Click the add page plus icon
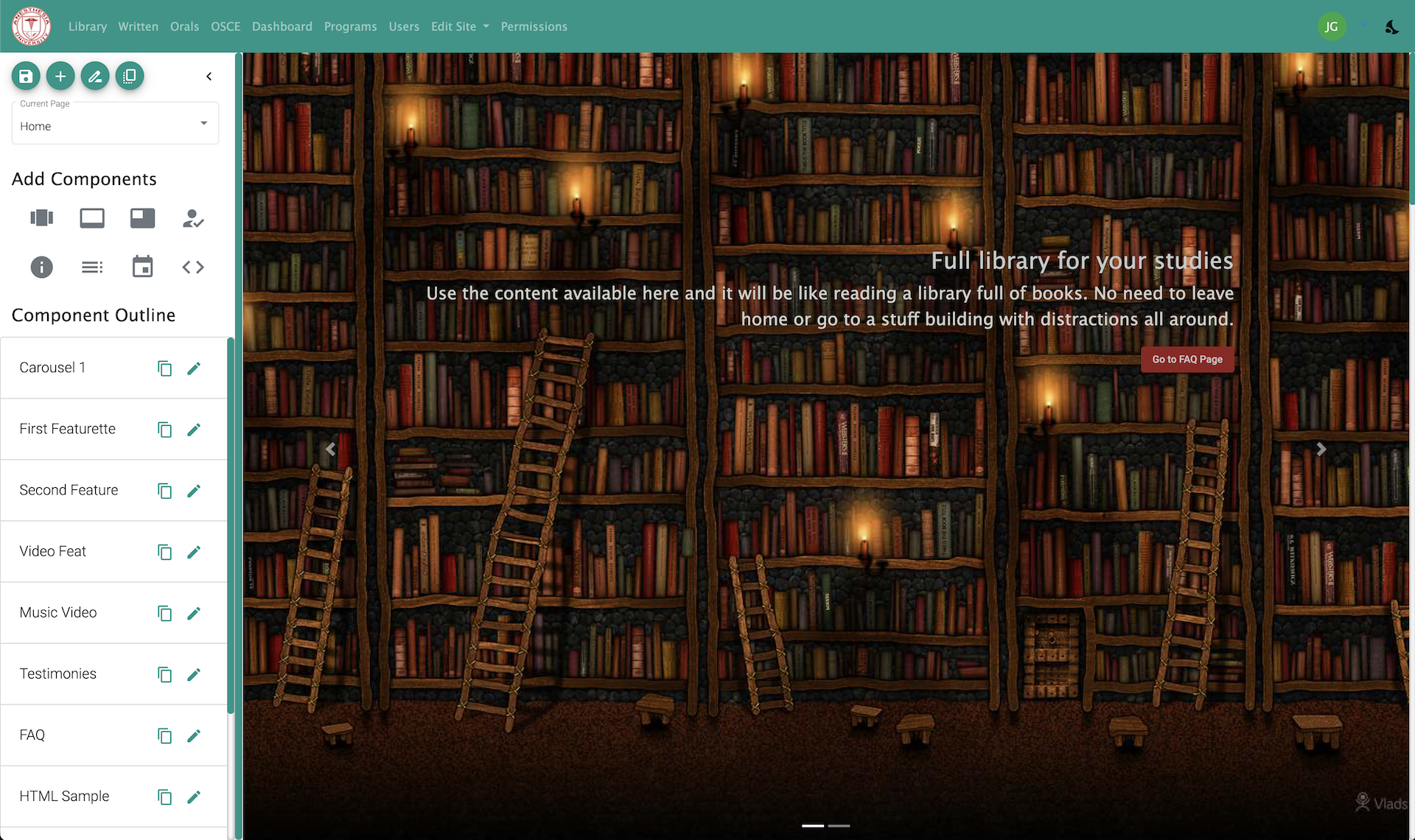This screenshot has width=1415, height=840. click(60, 76)
